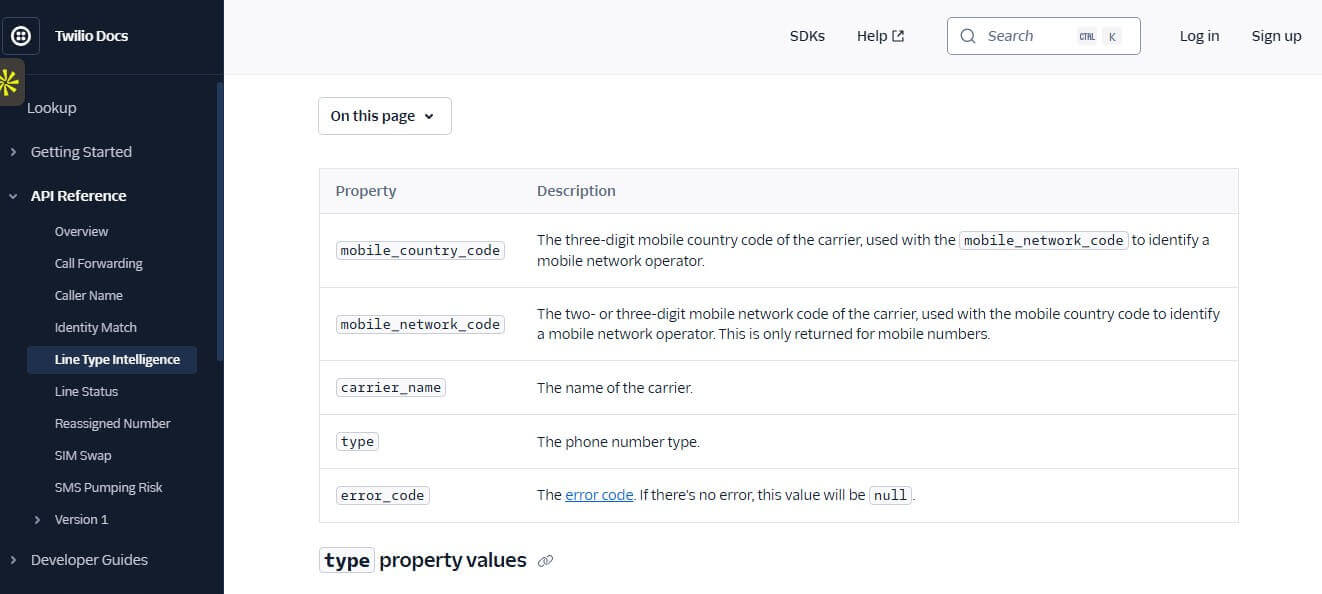Click the magnifier icon in the search box
Screen dimensions: 1322x594
[967, 36]
